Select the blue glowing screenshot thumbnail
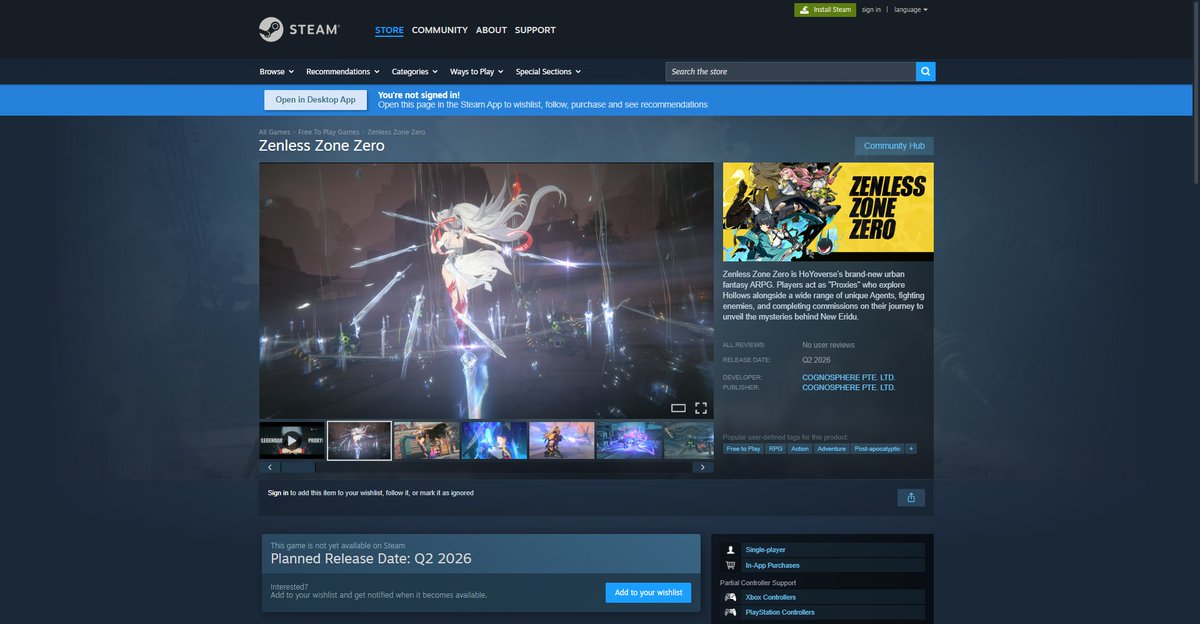The height and width of the screenshot is (624, 1200). [x=494, y=440]
